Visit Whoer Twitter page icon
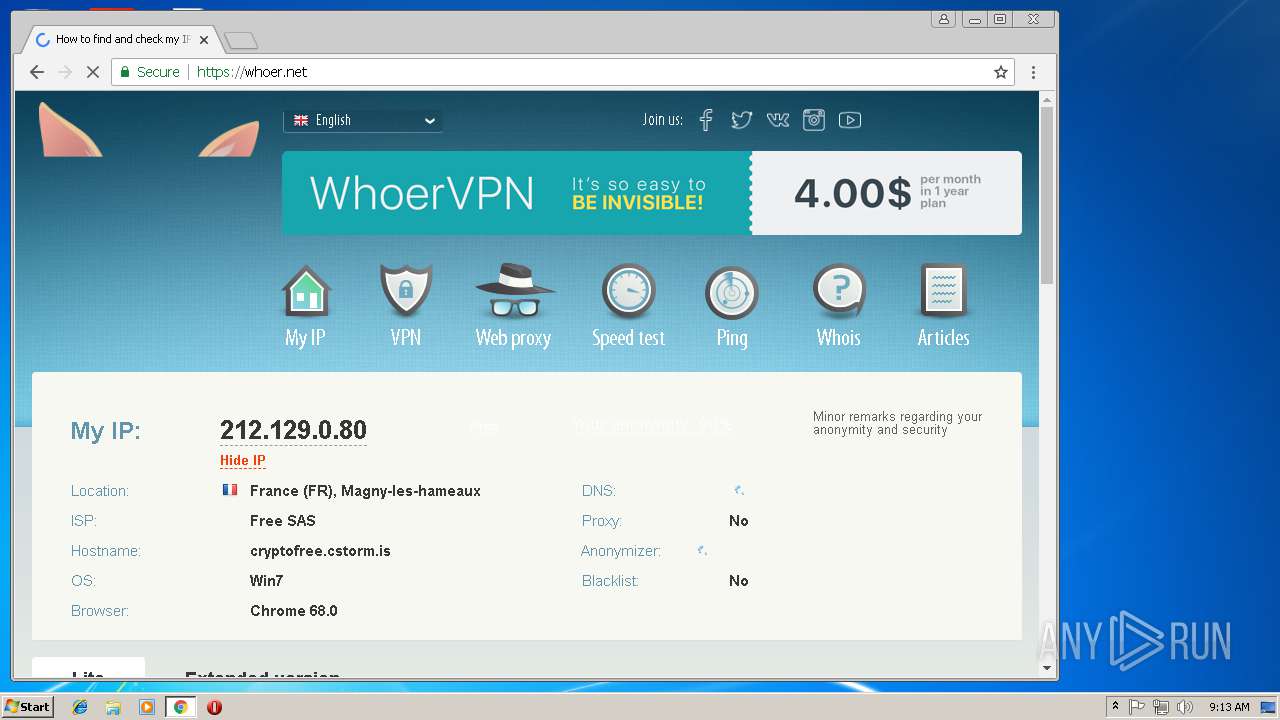1280x720 pixels. [x=741, y=120]
